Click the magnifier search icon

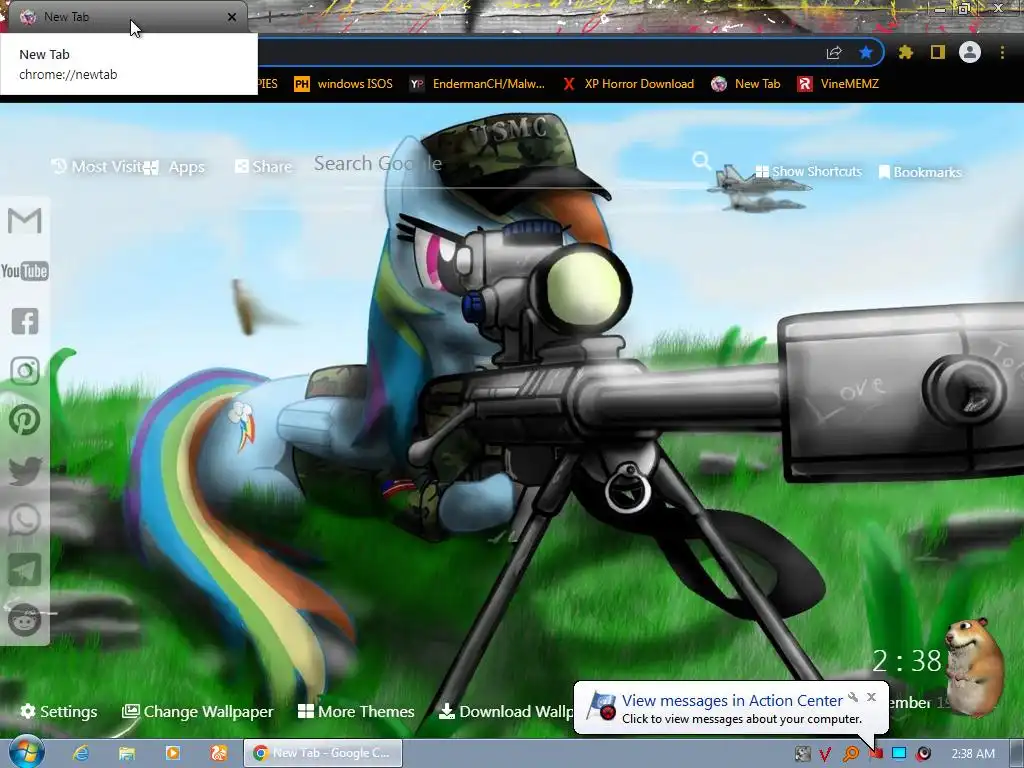(702, 161)
